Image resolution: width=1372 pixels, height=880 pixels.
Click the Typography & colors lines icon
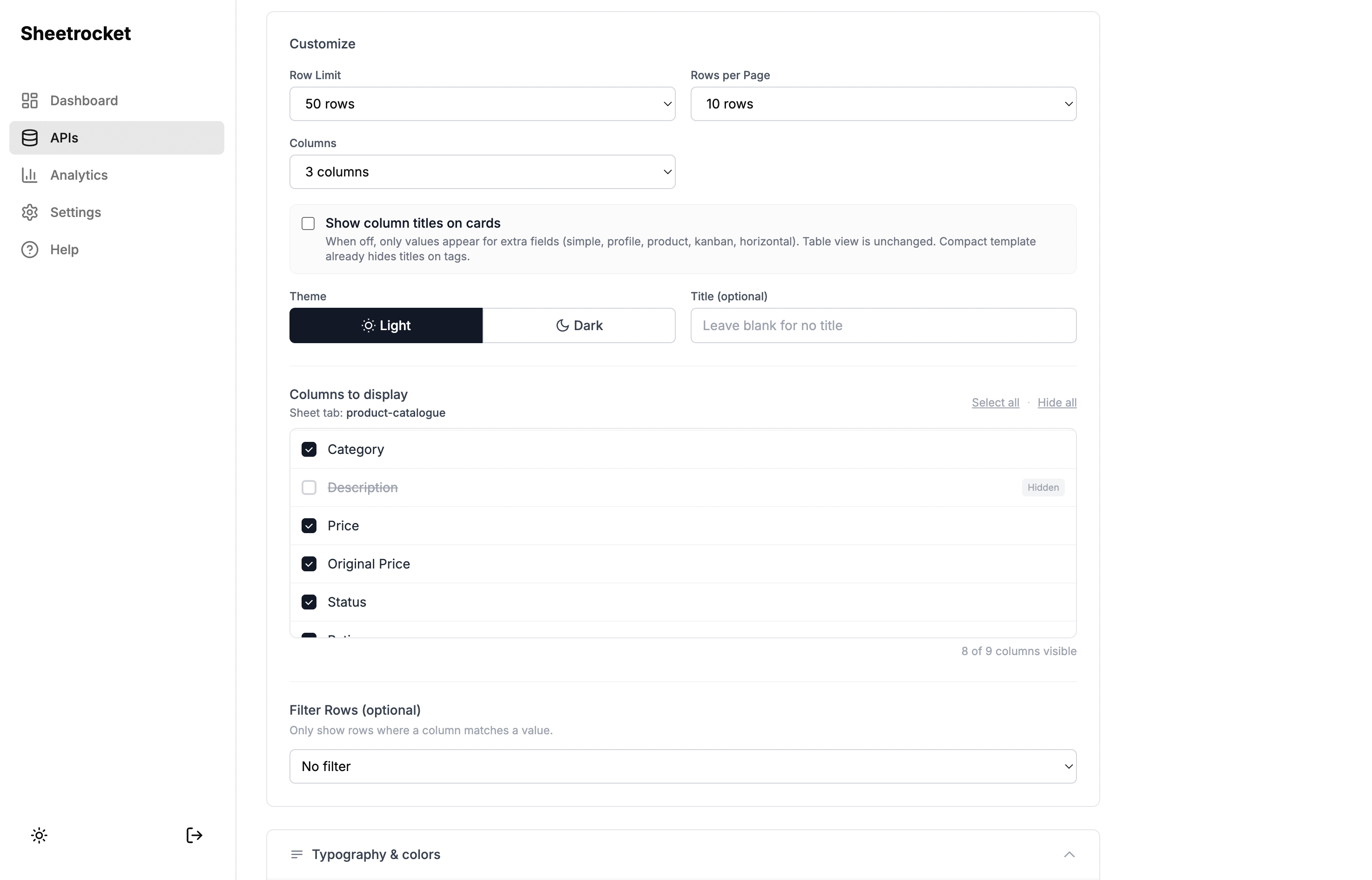point(296,854)
